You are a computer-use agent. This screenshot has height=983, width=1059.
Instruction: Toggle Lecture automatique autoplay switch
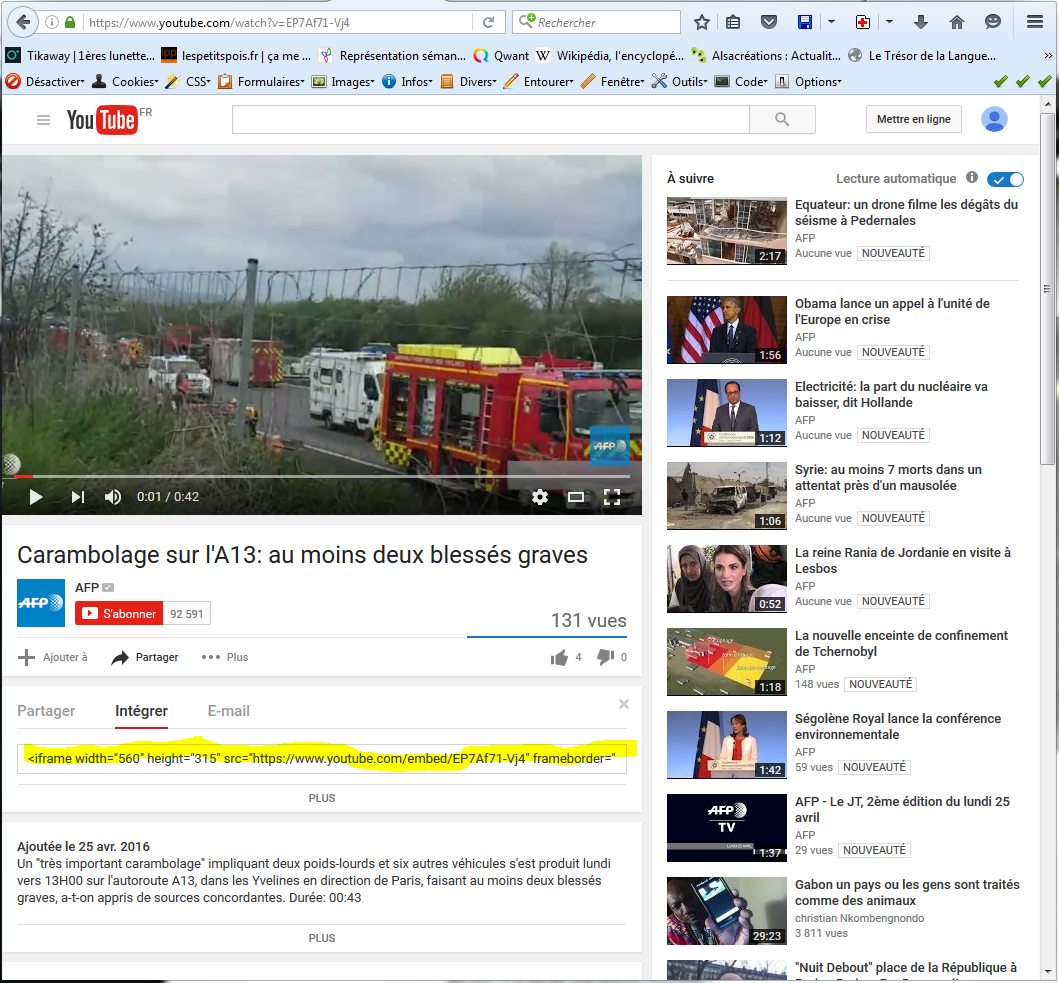click(1005, 179)
